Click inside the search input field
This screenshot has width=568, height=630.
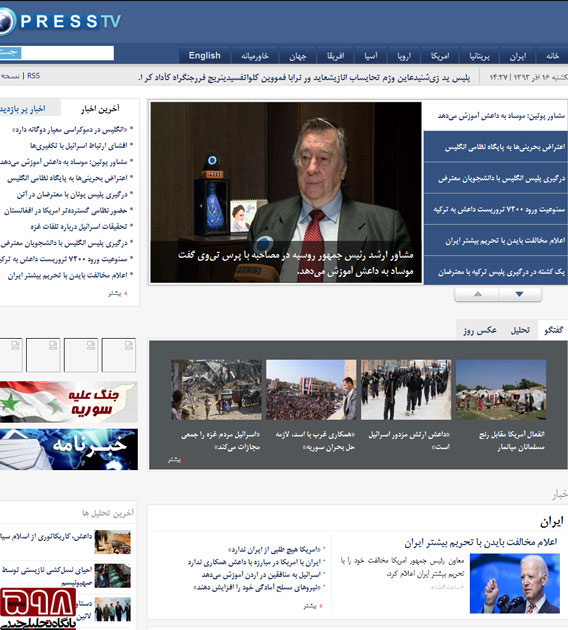(x=67, y=53)
